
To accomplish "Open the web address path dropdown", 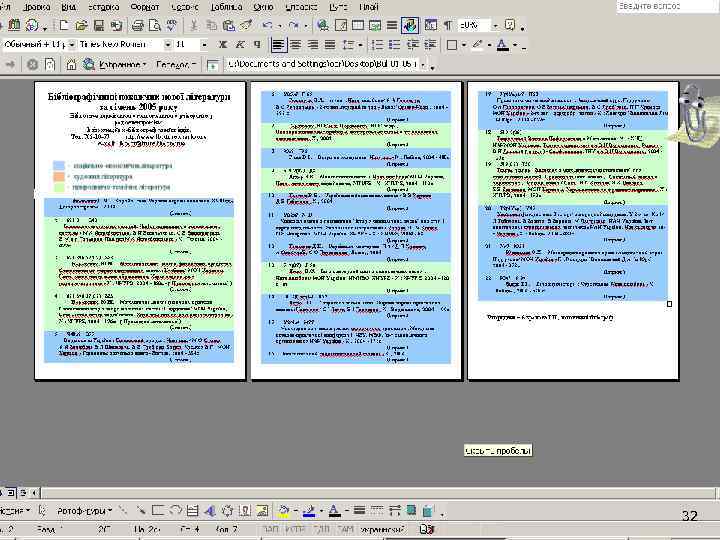I will pyautogui.click(x=423, y=65).
